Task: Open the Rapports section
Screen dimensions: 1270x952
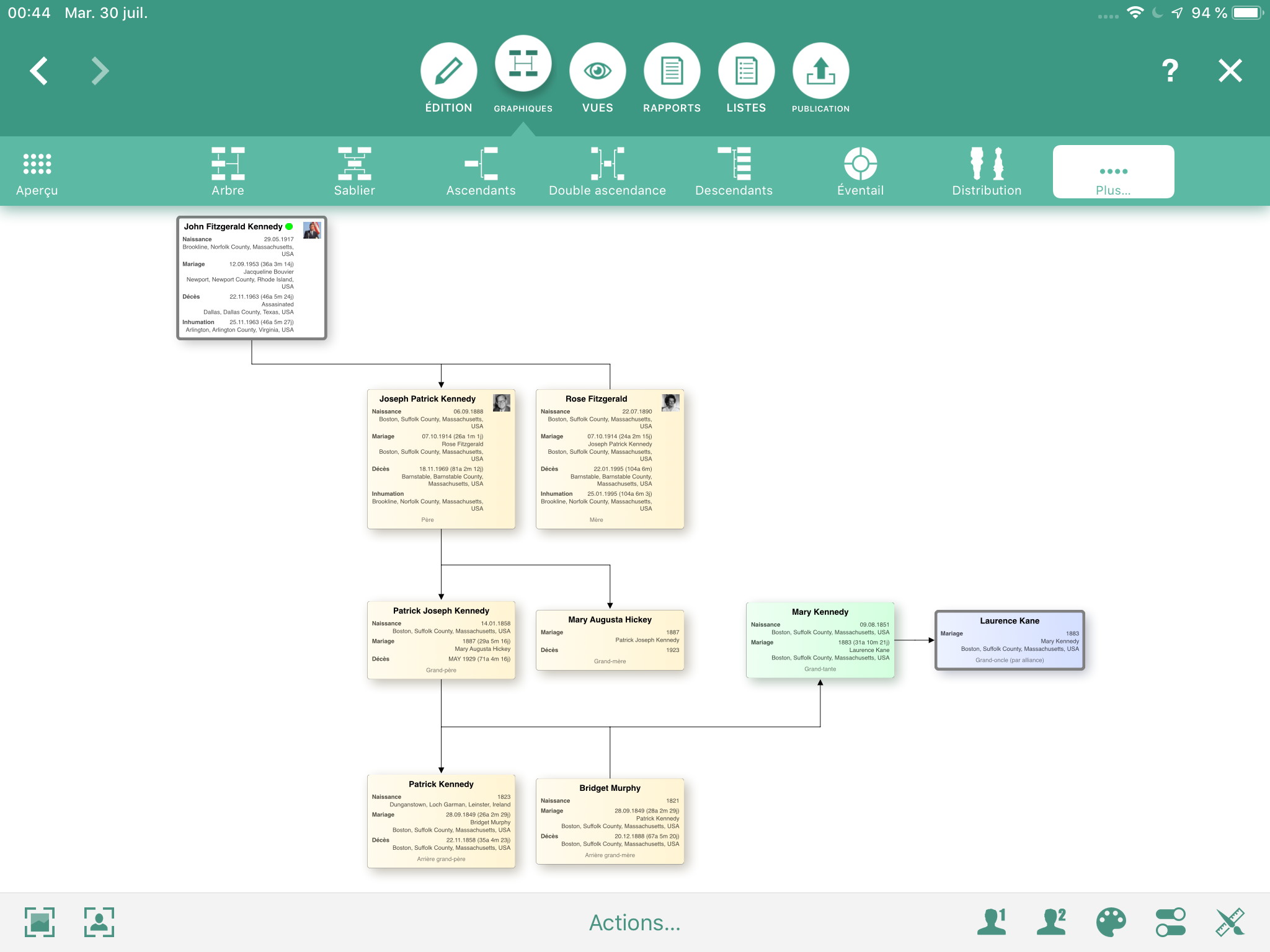Action: pyautogui.click(x=672, y=71)
